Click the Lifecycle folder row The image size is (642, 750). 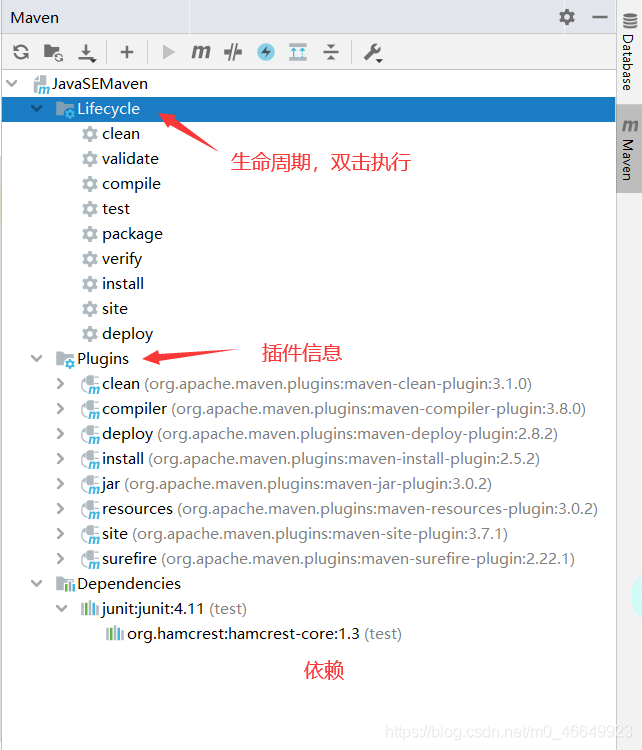309,109
